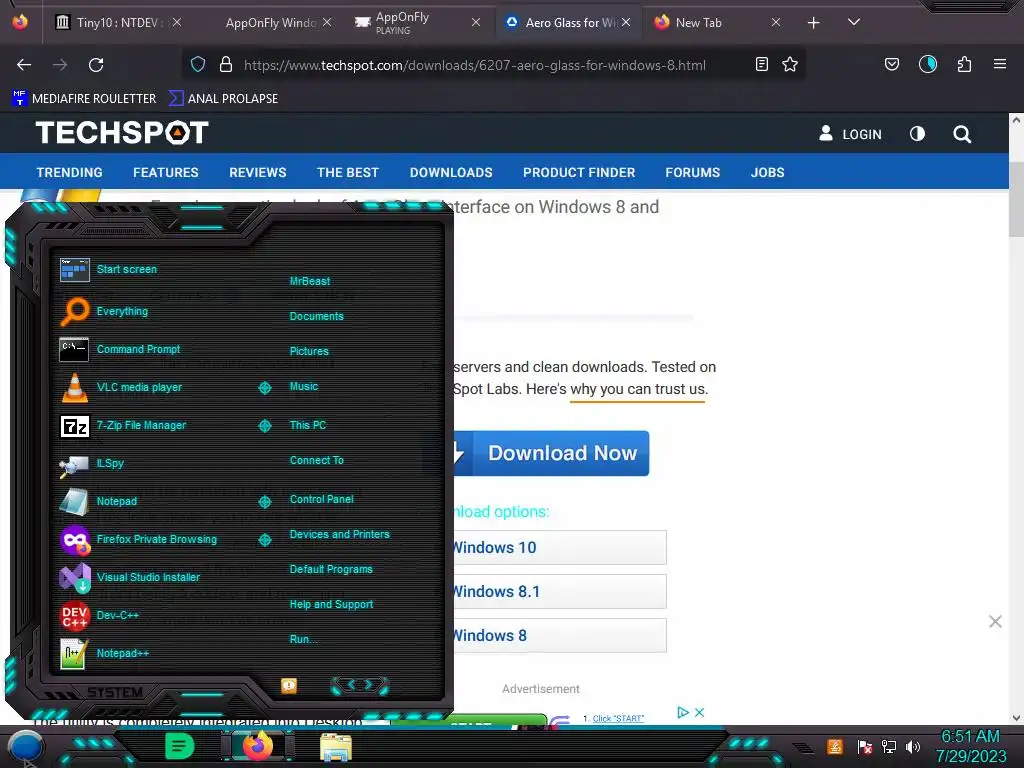Open Documents from start menu

(x=317, y=316)
